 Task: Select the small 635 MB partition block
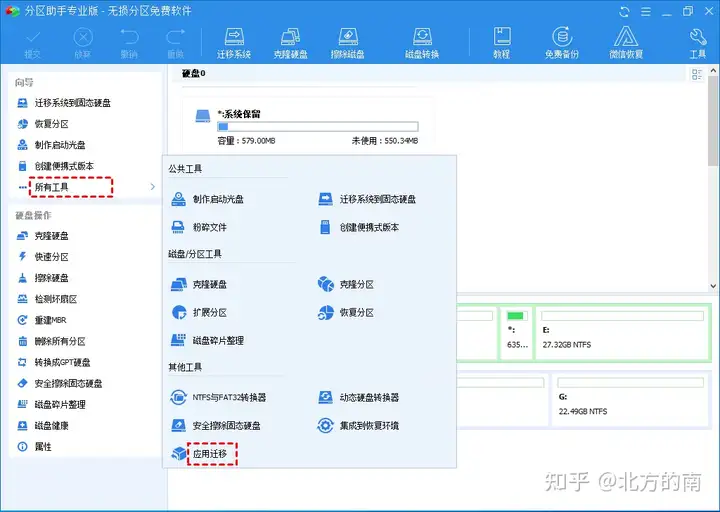pyautogui.click(x=517, y=332)
